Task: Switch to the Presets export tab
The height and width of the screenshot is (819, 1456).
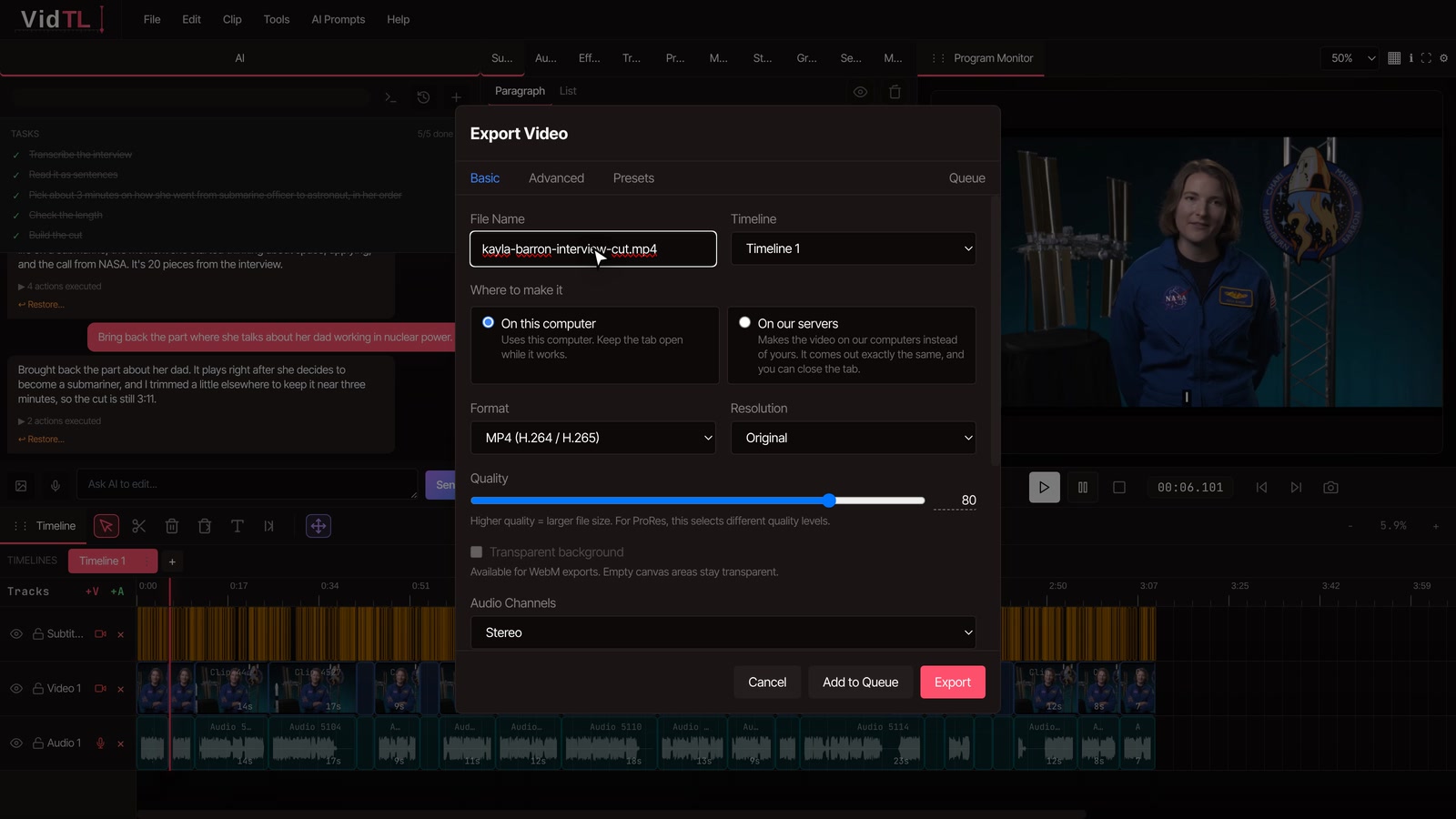Action: (x=633, y=178)
